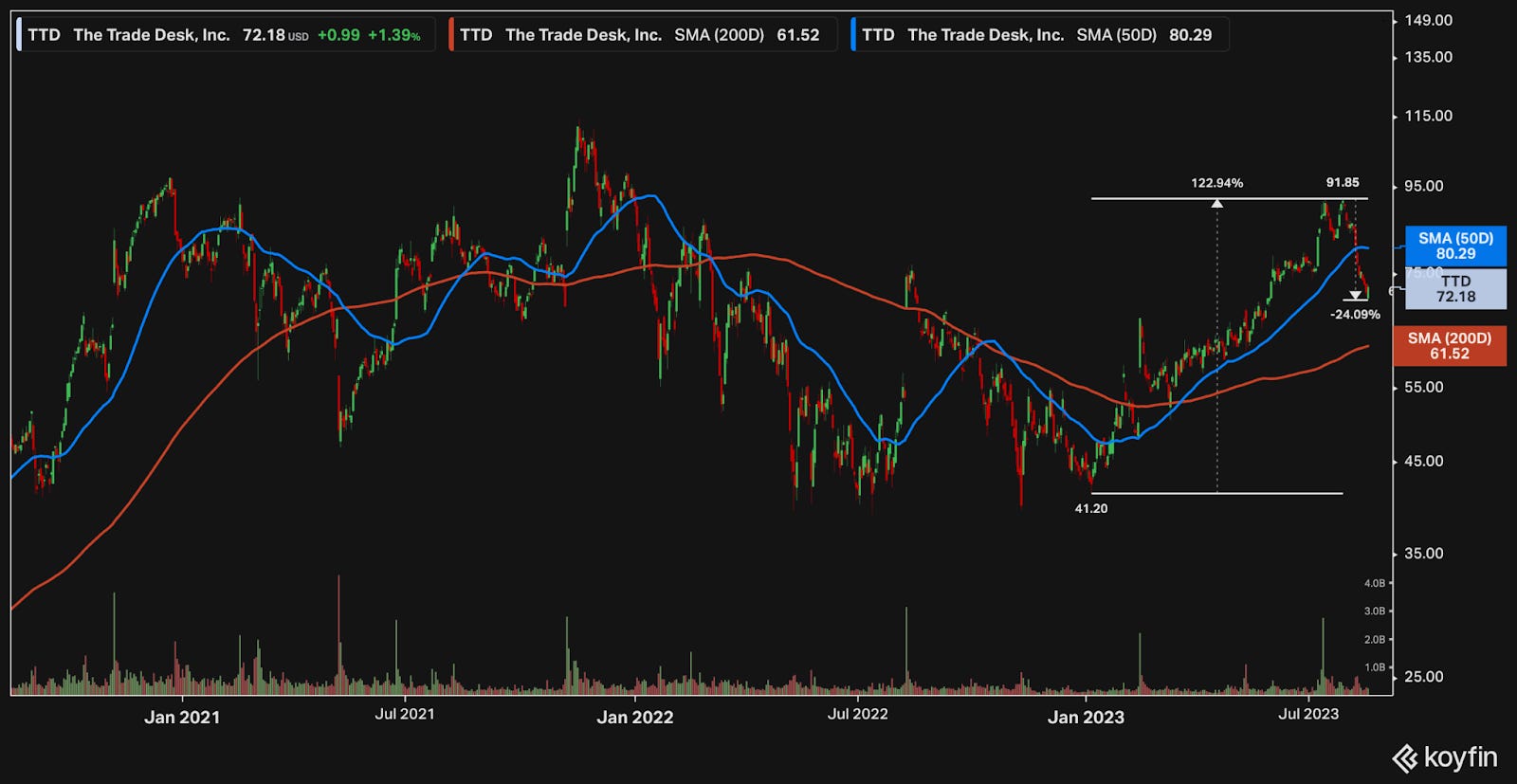Click the Jul 2022 date label

pos(858,714)
